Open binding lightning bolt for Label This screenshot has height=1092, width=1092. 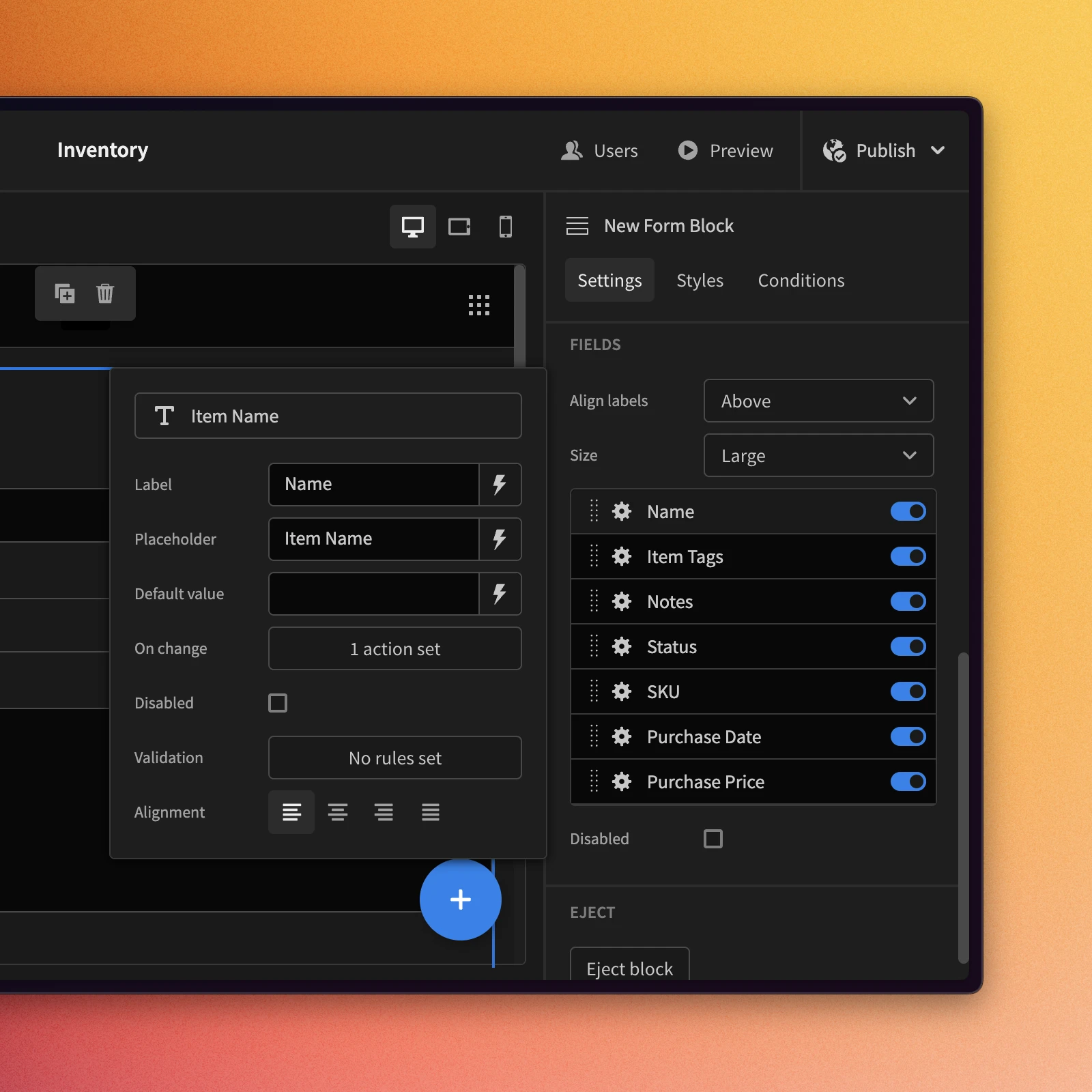pyautogui.click(x=500, y=485)
